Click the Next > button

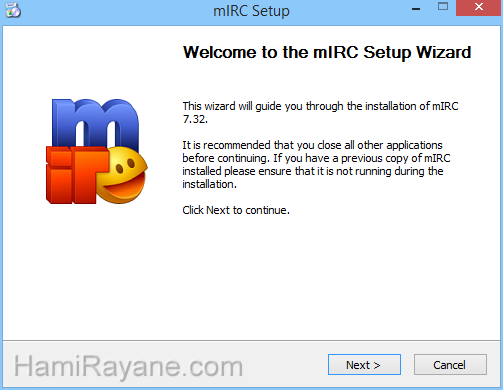[364, 364]
